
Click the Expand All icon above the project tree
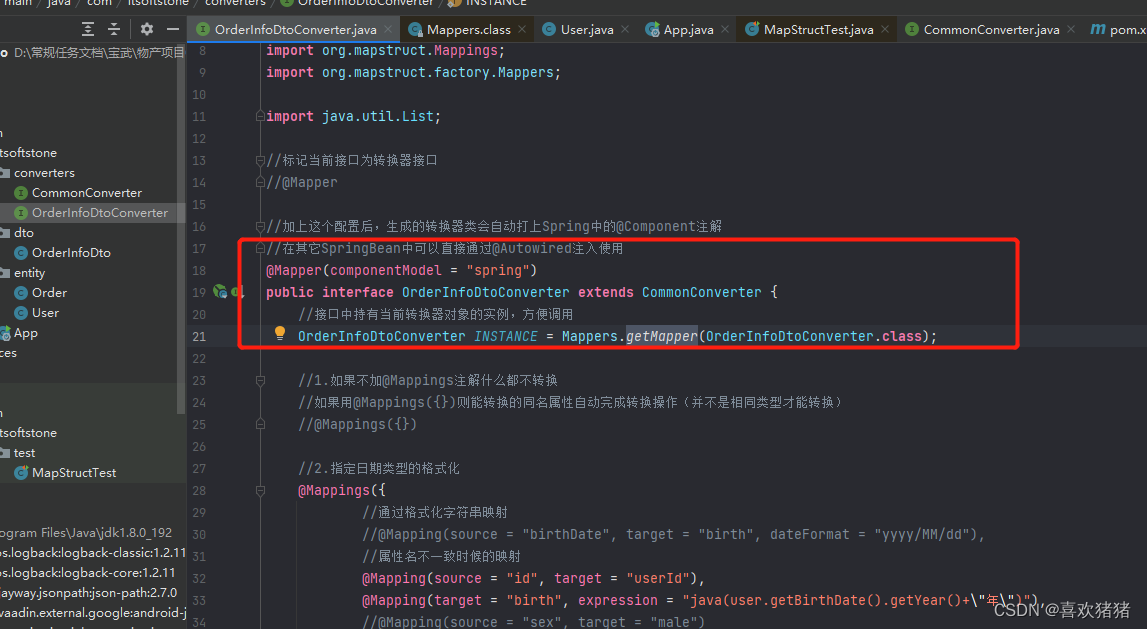[x=87, y=29]
